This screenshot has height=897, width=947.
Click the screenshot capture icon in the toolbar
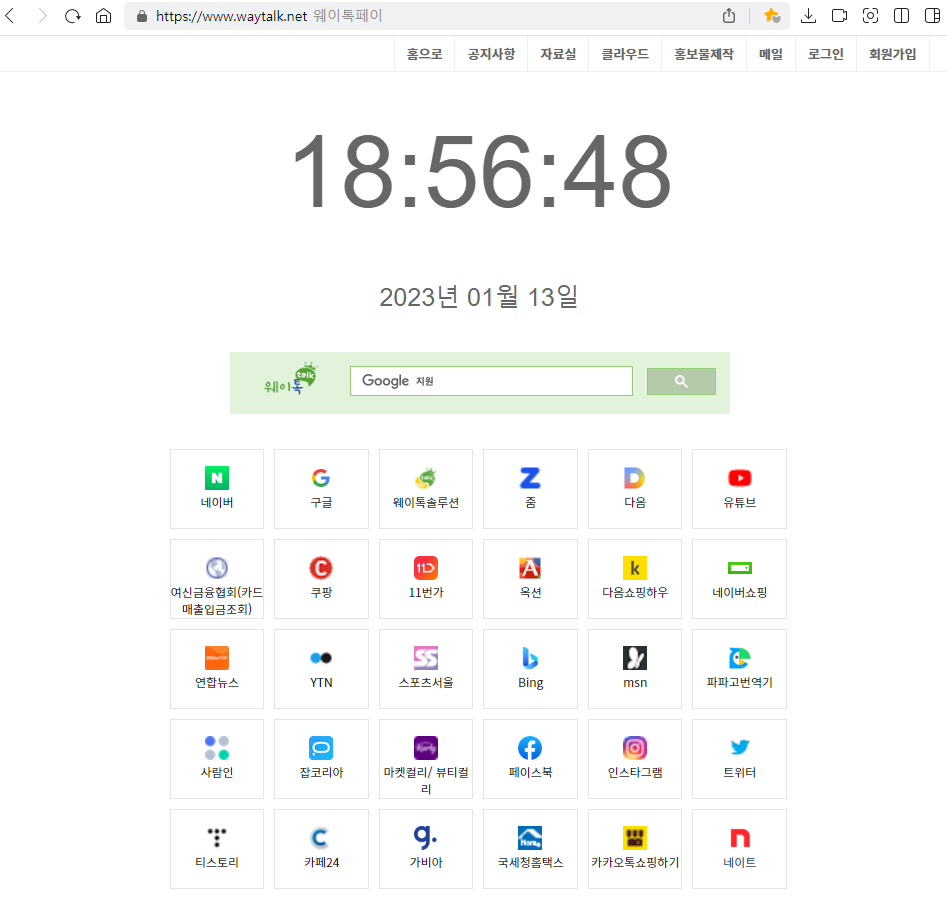pos(870,16)
